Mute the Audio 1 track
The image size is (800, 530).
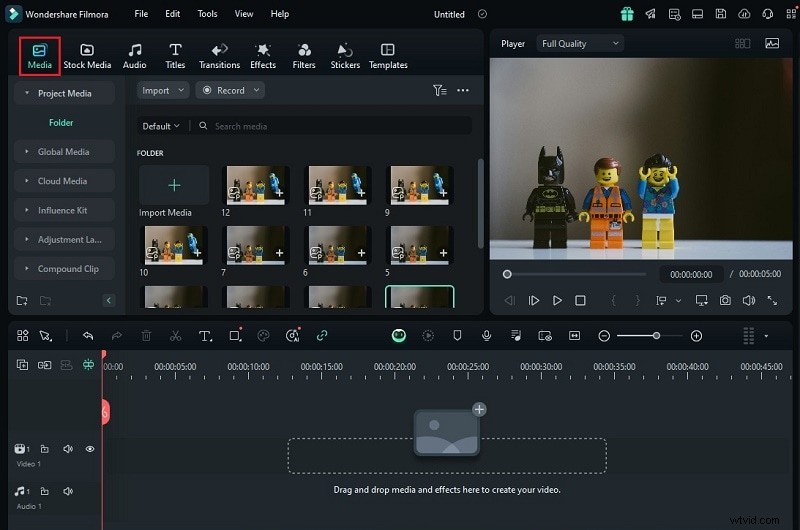click(x=68, y=491)
